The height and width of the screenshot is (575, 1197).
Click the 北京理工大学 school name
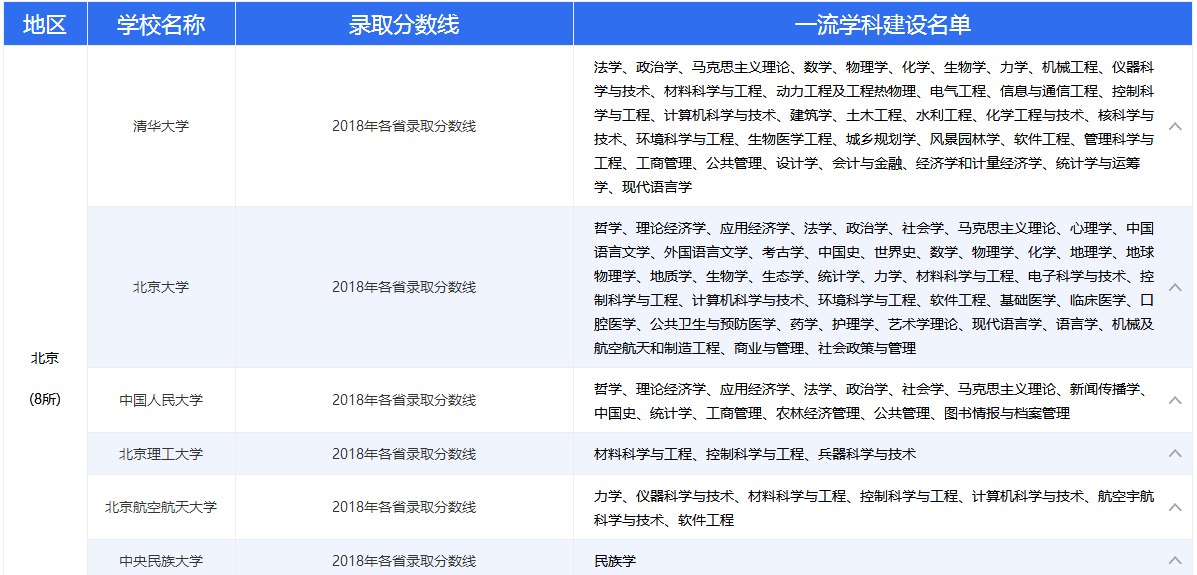[161, 454]
